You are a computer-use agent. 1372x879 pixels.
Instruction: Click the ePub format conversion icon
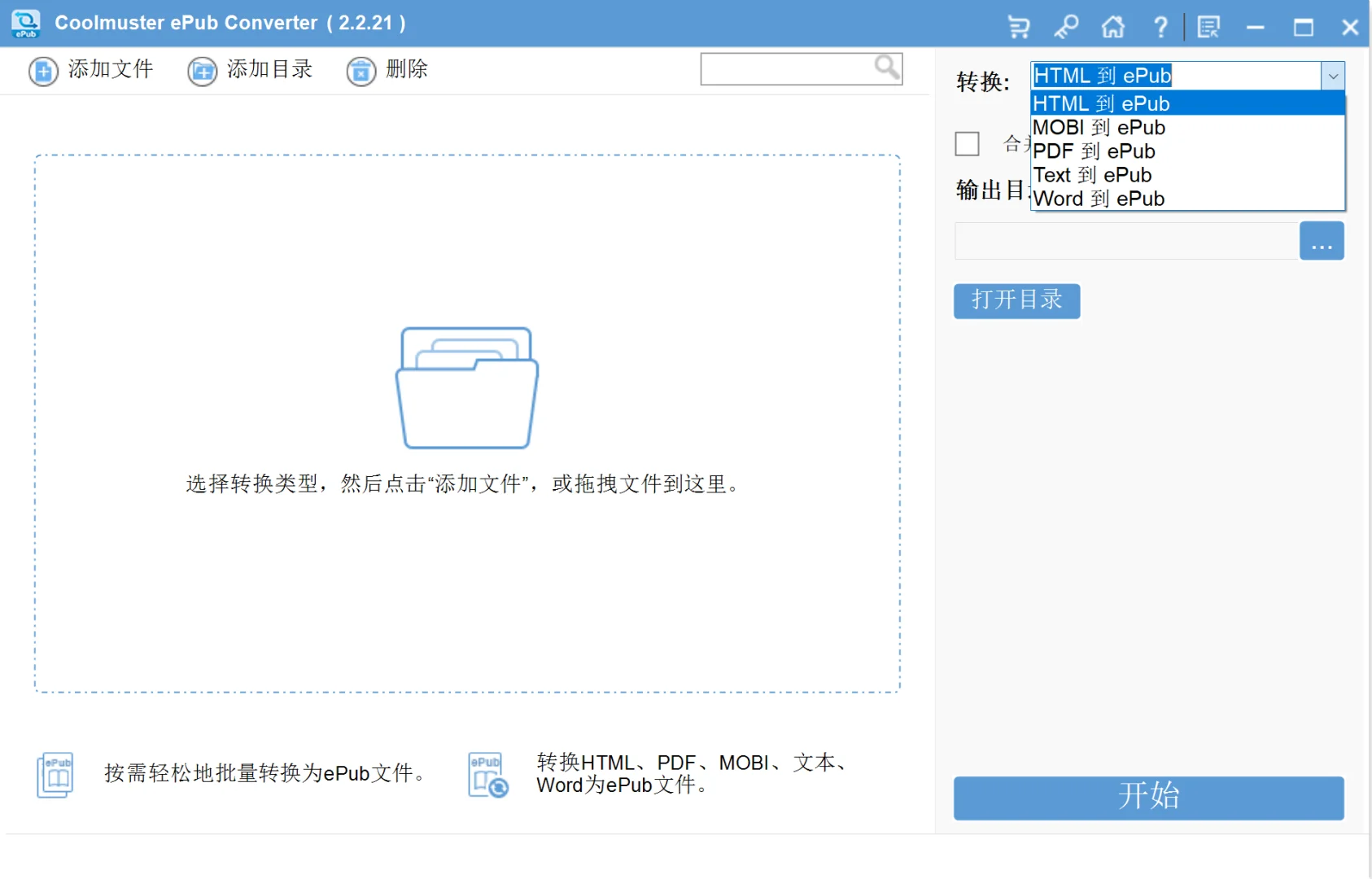[488, 774]
